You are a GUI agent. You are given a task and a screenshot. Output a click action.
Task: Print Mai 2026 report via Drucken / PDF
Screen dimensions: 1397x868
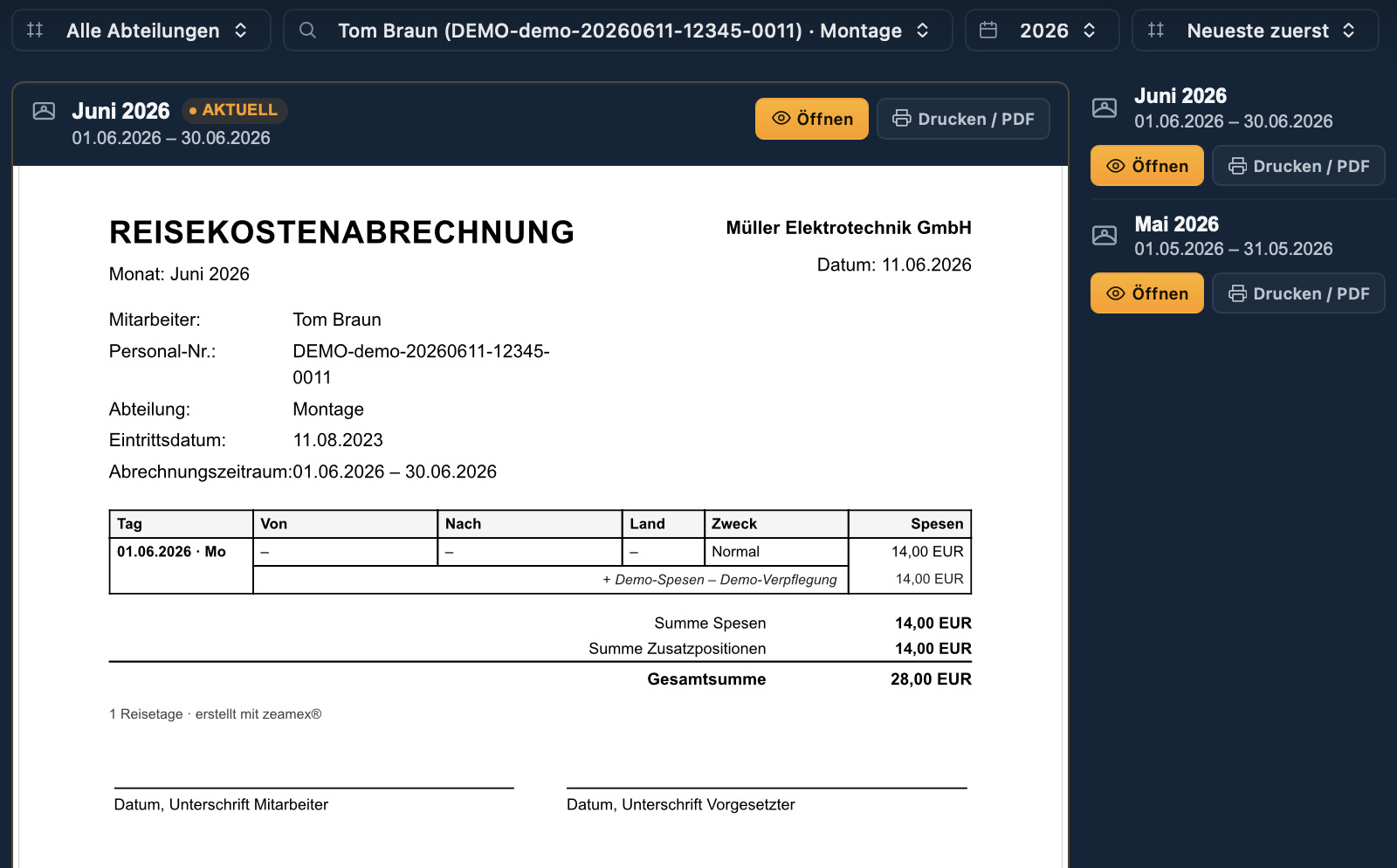click(1298, 293)
